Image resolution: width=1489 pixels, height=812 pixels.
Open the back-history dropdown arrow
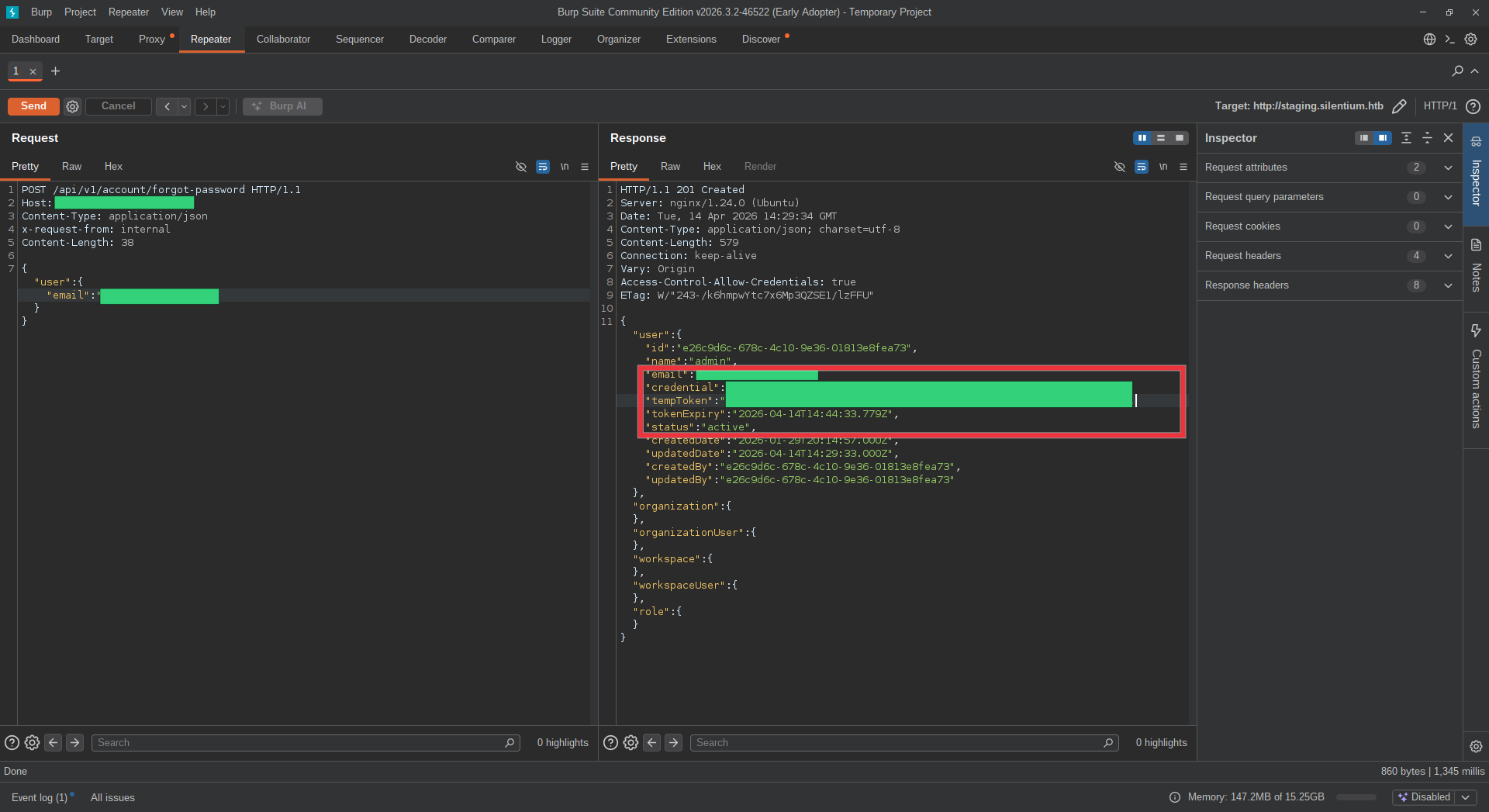pos(185,106)
